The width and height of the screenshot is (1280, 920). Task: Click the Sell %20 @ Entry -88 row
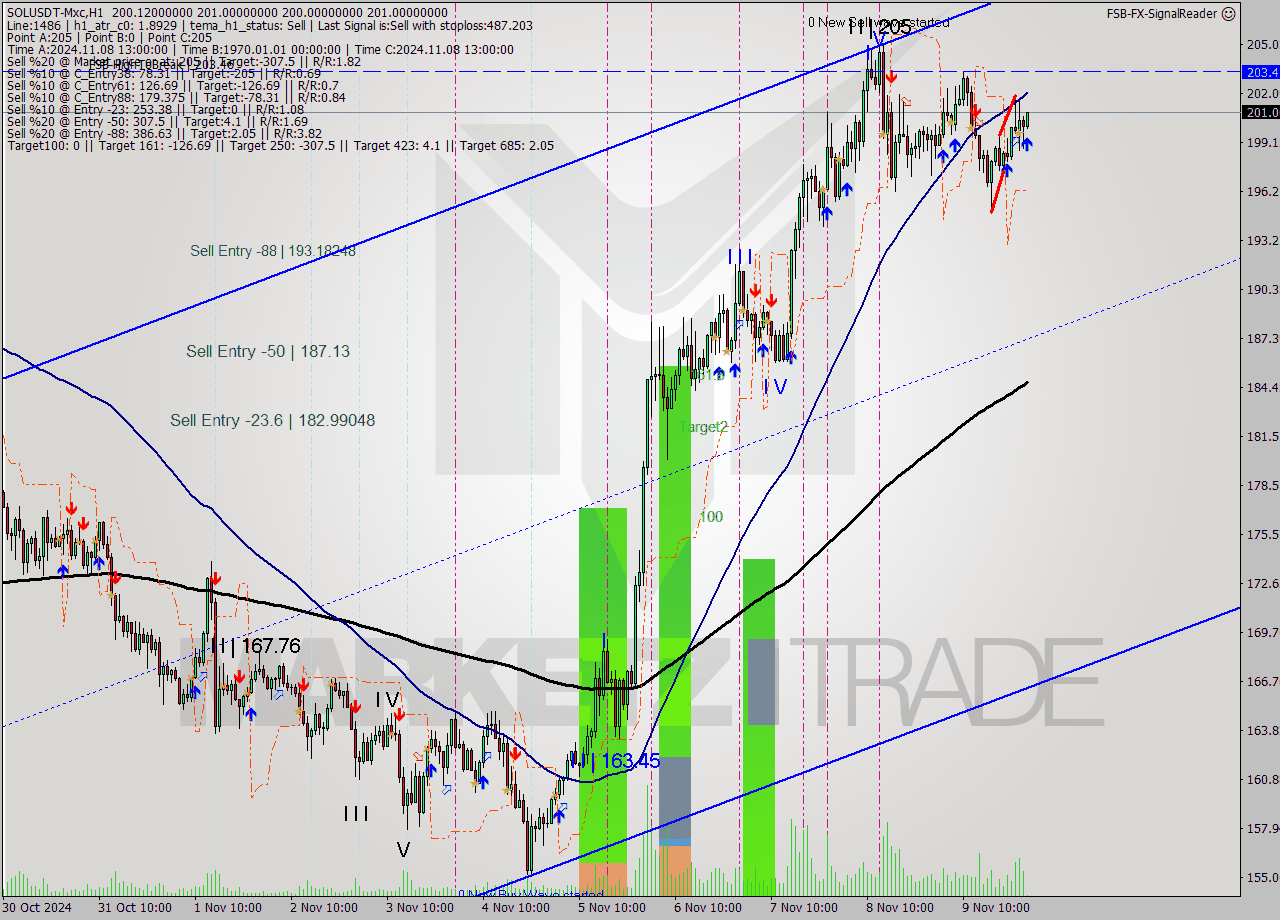[x=164, y=133]
